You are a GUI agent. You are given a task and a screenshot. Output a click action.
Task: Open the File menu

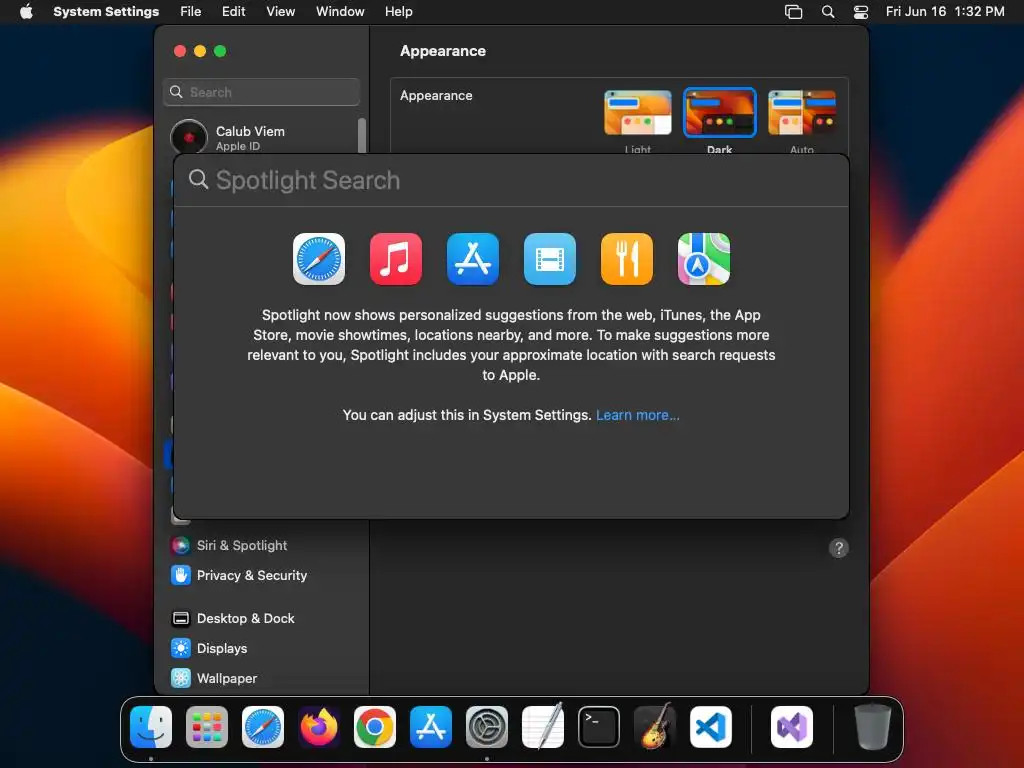[191, 12]
